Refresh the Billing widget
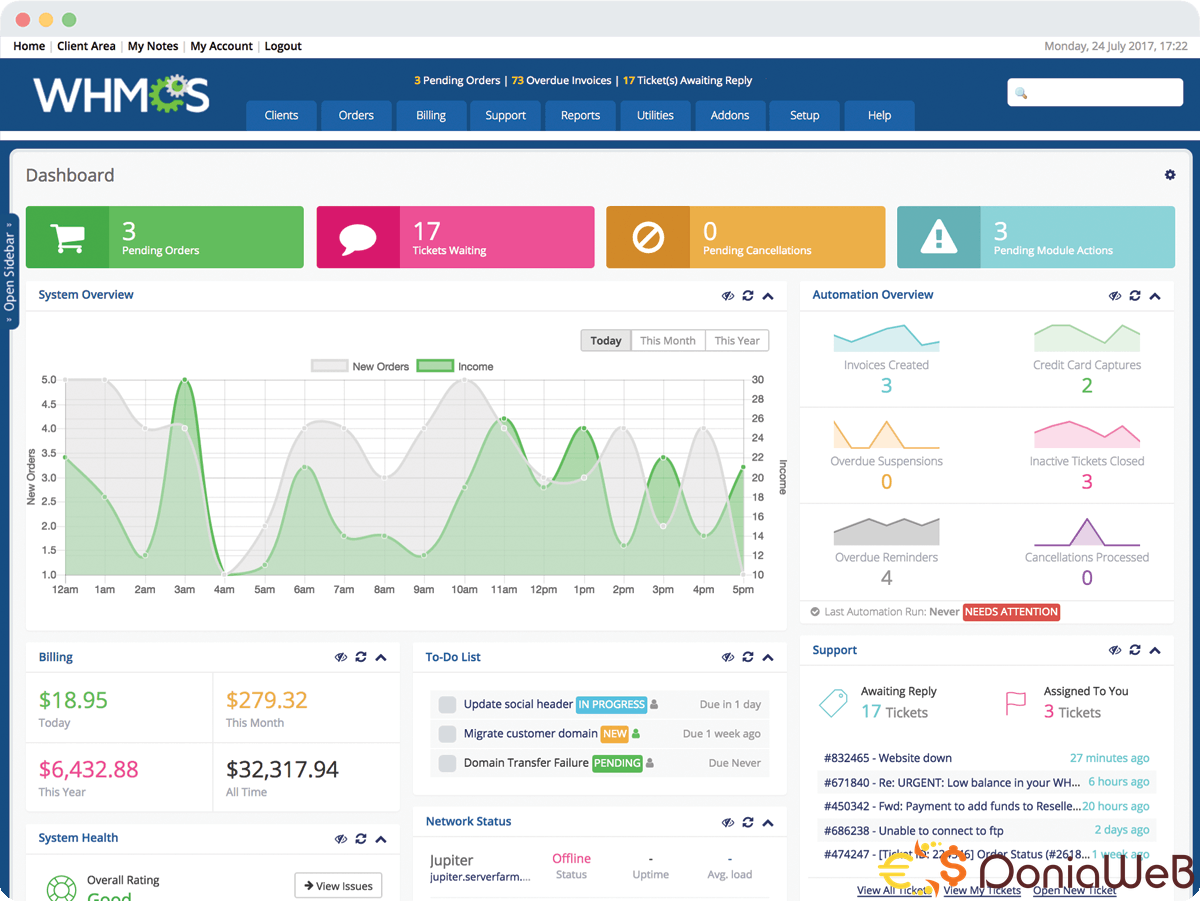Viewport: 1200px width, 901px height. click(361, 658)
